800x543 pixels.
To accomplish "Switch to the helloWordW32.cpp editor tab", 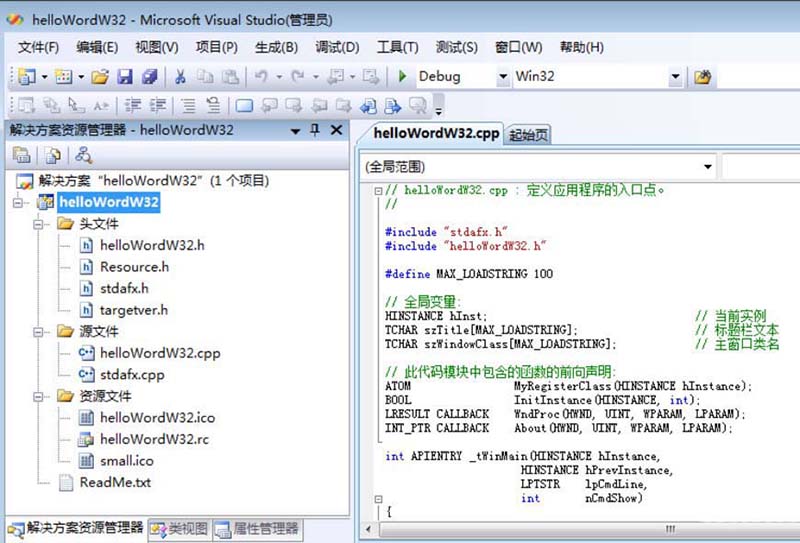I will (436, 133).
